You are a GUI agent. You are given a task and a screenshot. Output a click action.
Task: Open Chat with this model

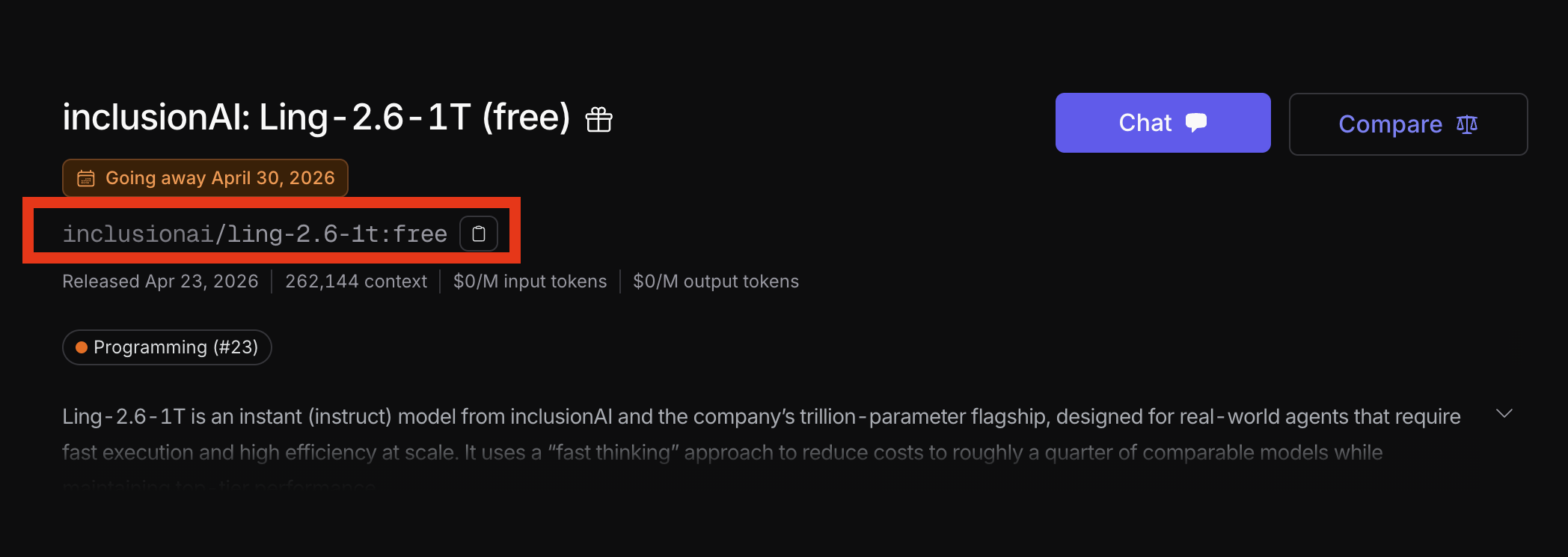coord(1162,123)
